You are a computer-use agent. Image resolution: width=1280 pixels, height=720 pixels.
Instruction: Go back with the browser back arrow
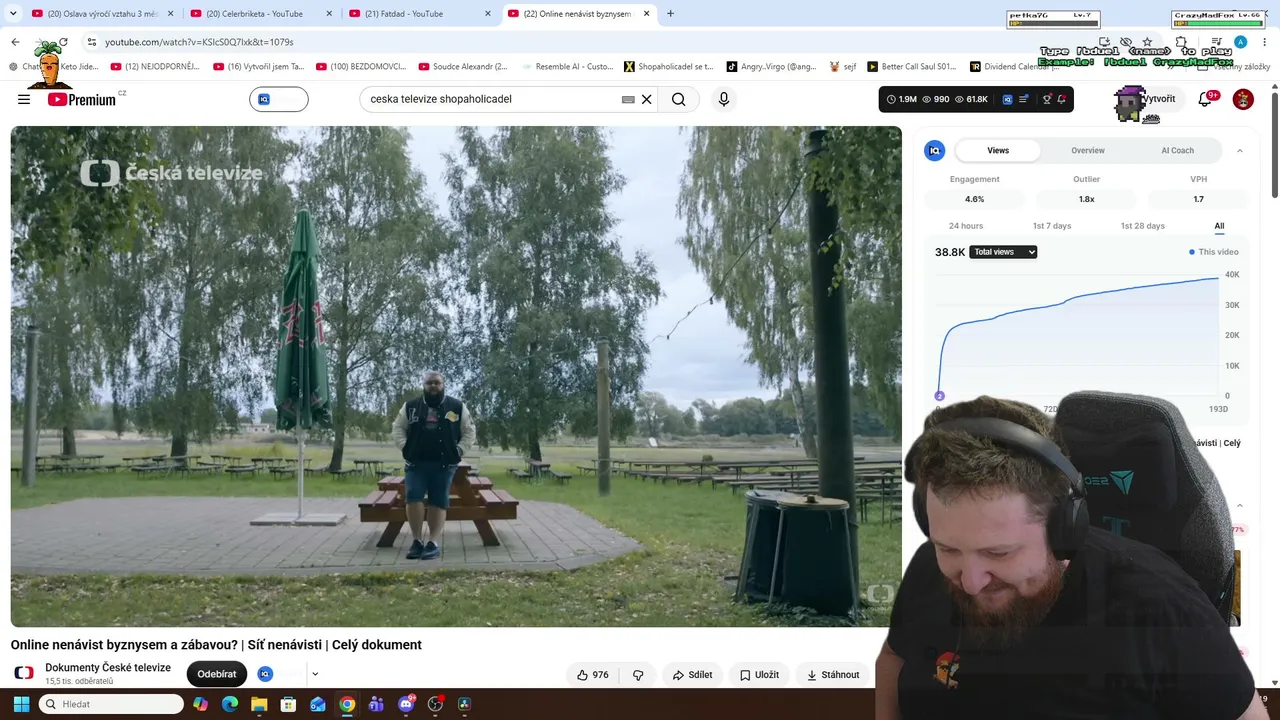pos(15,42)
